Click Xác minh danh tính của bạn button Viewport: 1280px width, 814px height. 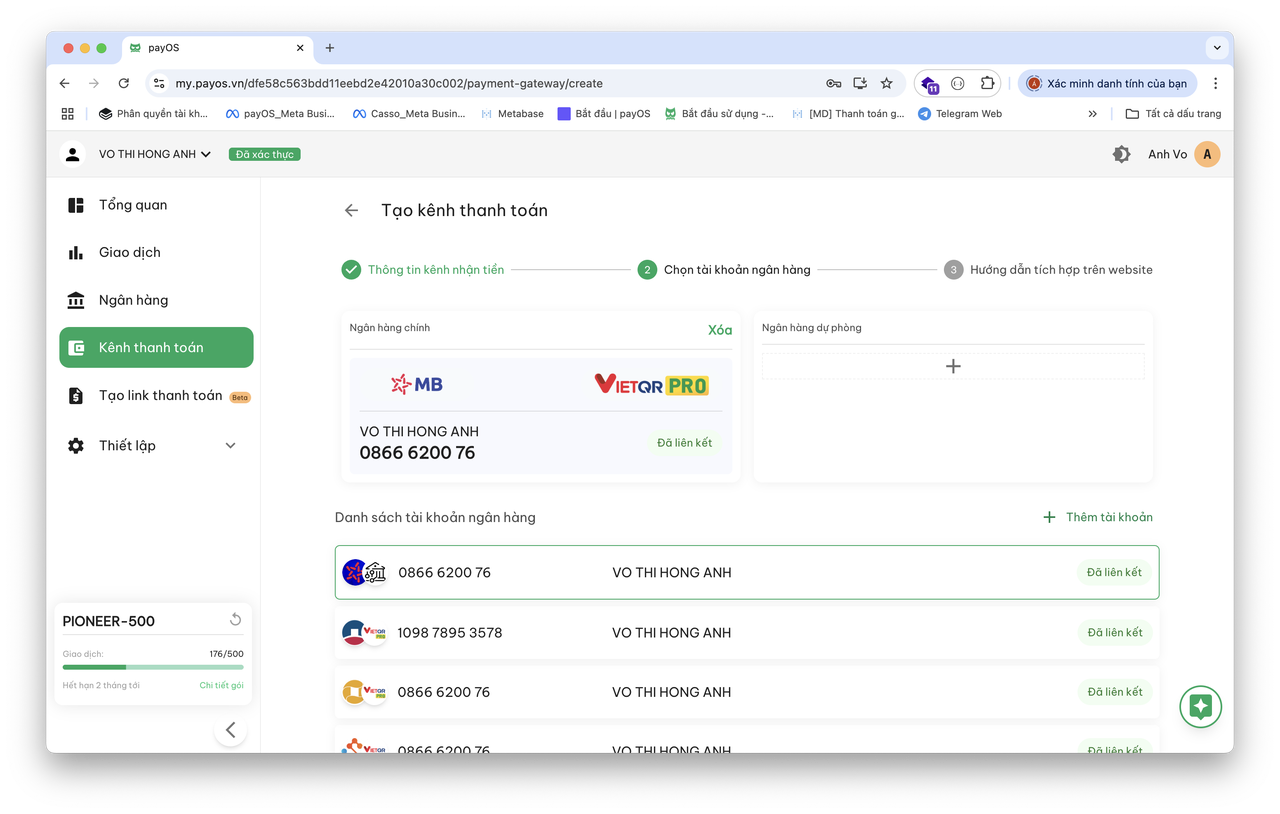(1108, 83)
